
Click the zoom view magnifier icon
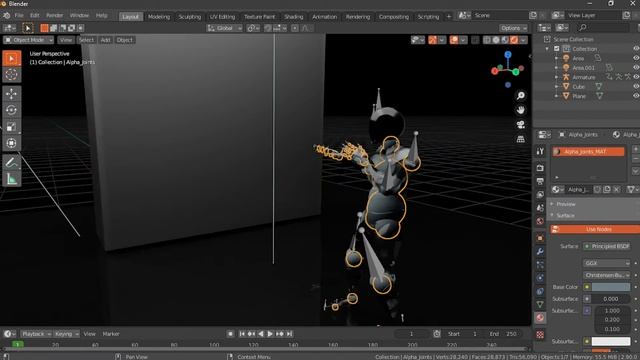pyautogui.click(x=520, y=96)
